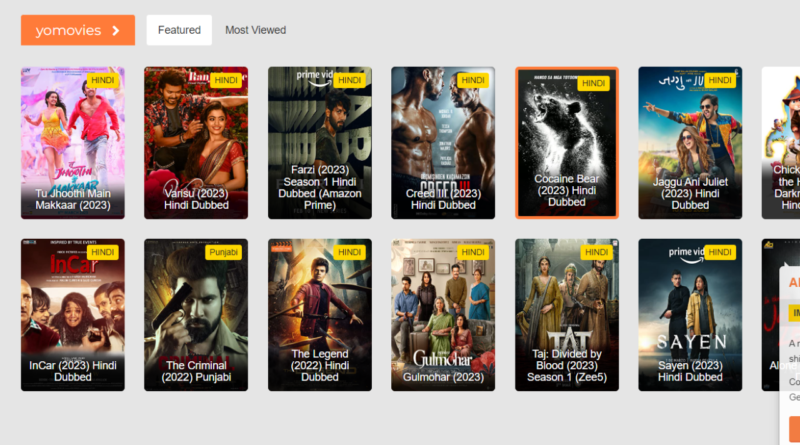800x445 pixels.
Task: Click the 'Gulmohar (2023)' title text
Action: tap(443, 377)
